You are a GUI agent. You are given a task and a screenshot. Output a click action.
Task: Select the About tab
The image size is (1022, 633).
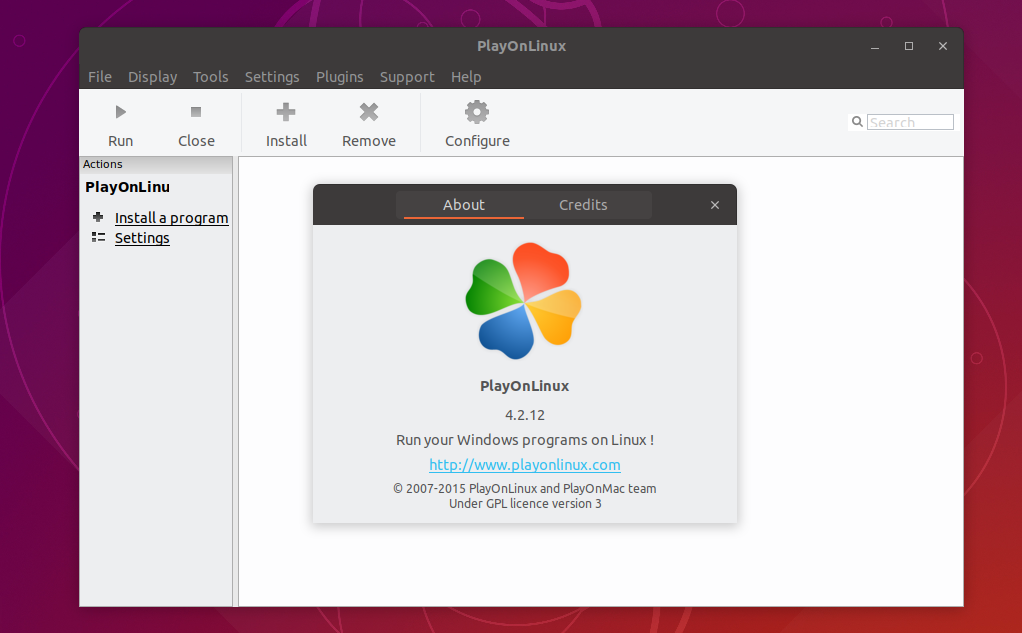click(463, 205)
